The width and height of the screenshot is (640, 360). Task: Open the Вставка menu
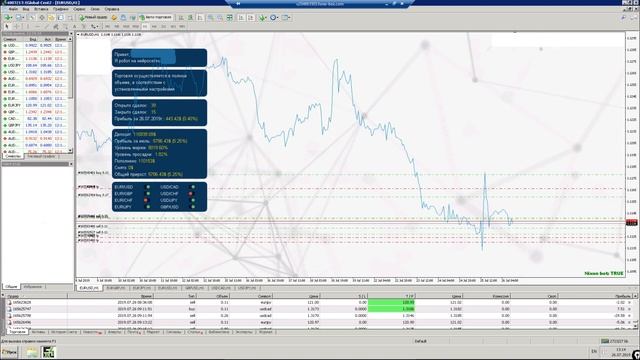point(41,9)
